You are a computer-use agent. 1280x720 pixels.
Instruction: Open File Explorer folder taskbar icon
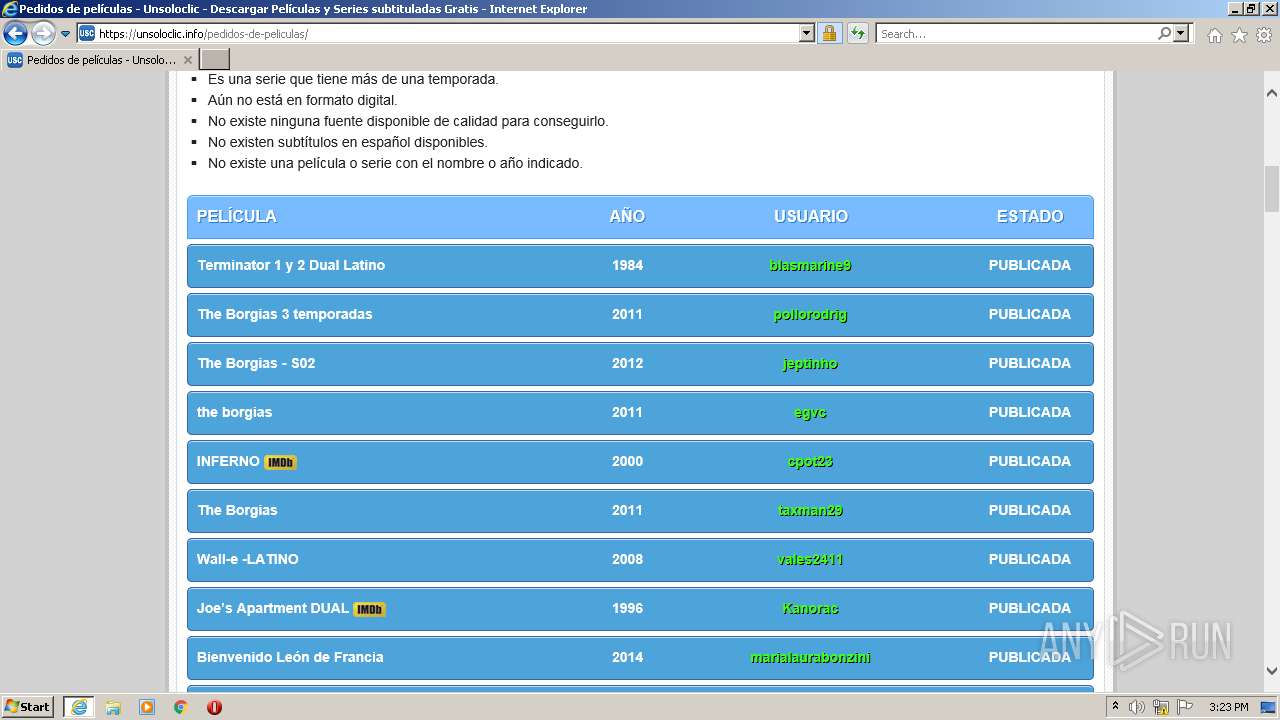pyautogui.click(x=113, y=707)
